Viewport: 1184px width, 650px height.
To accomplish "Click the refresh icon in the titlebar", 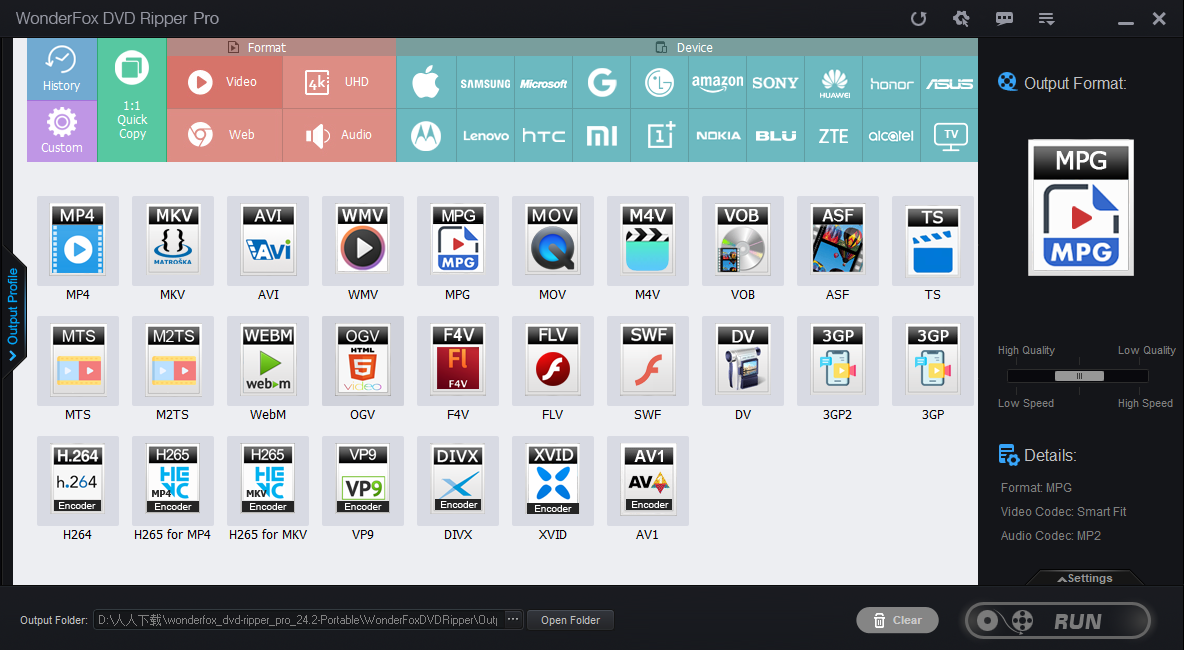I will 918,18.
